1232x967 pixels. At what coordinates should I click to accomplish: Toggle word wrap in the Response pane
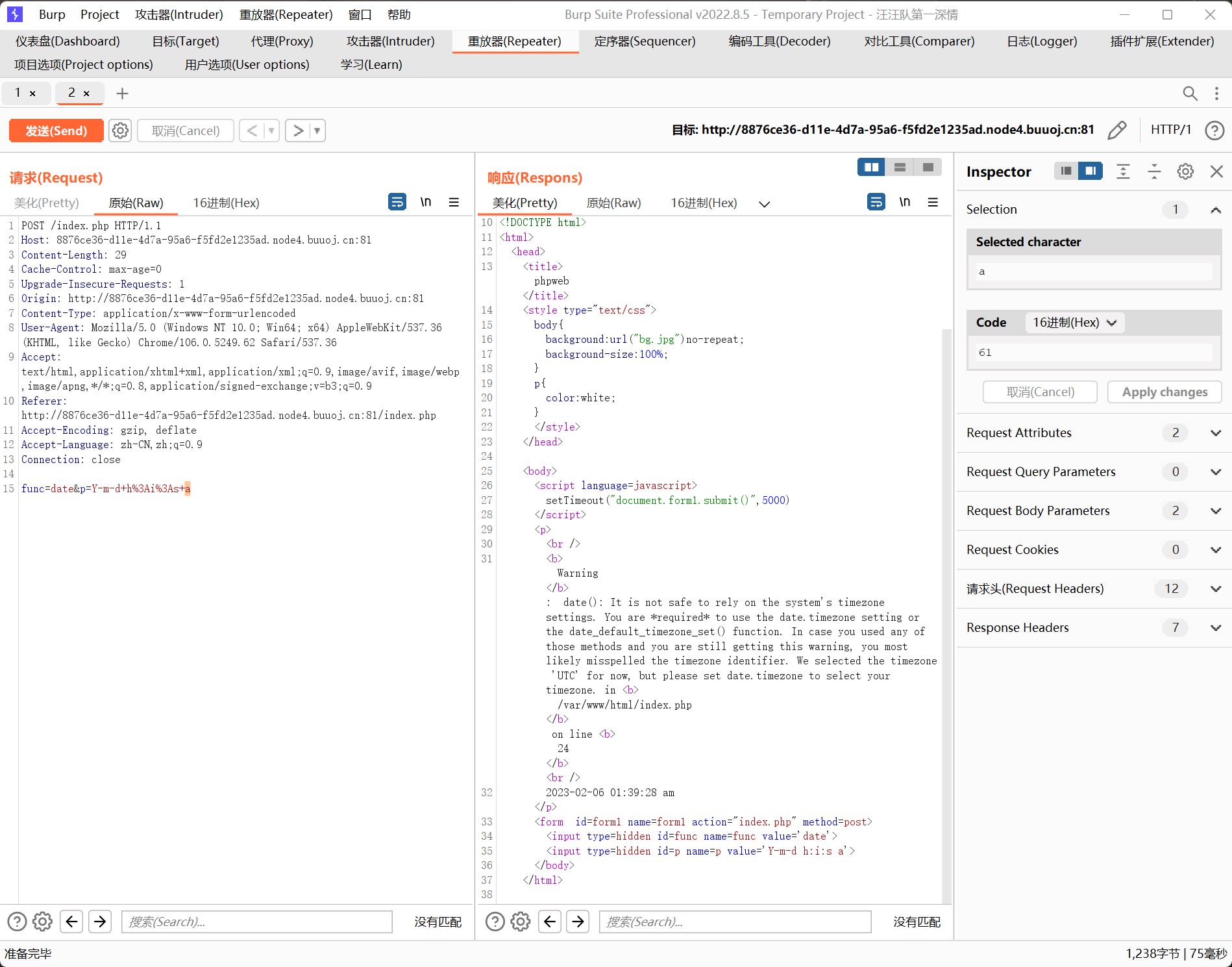point(876,202)
